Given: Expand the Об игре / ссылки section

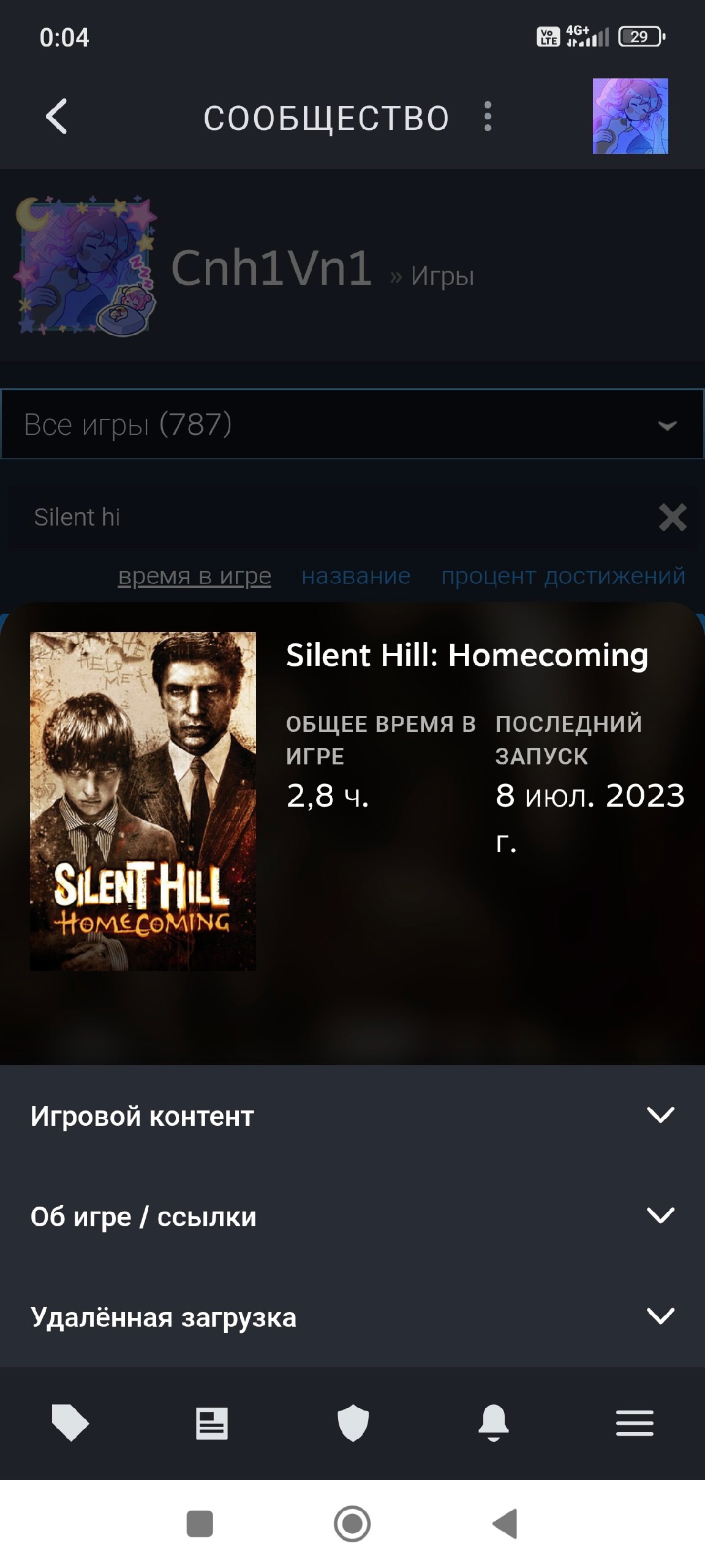Looking at the screenshot, I should tap(352, 1216).
